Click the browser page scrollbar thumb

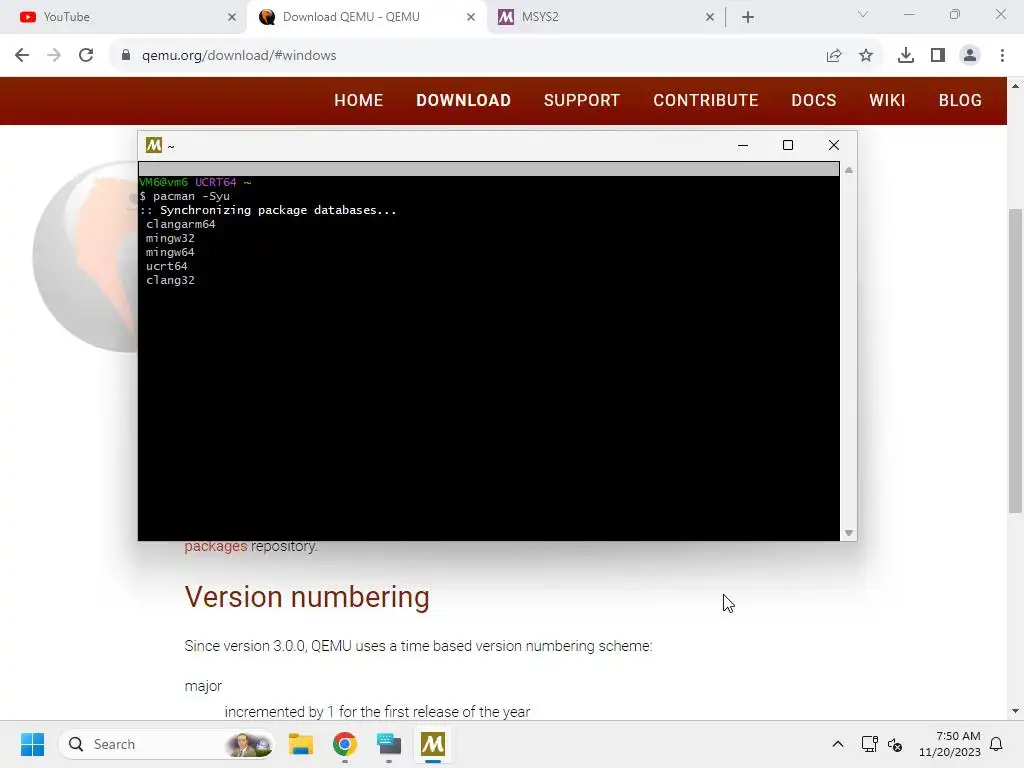1016,360
